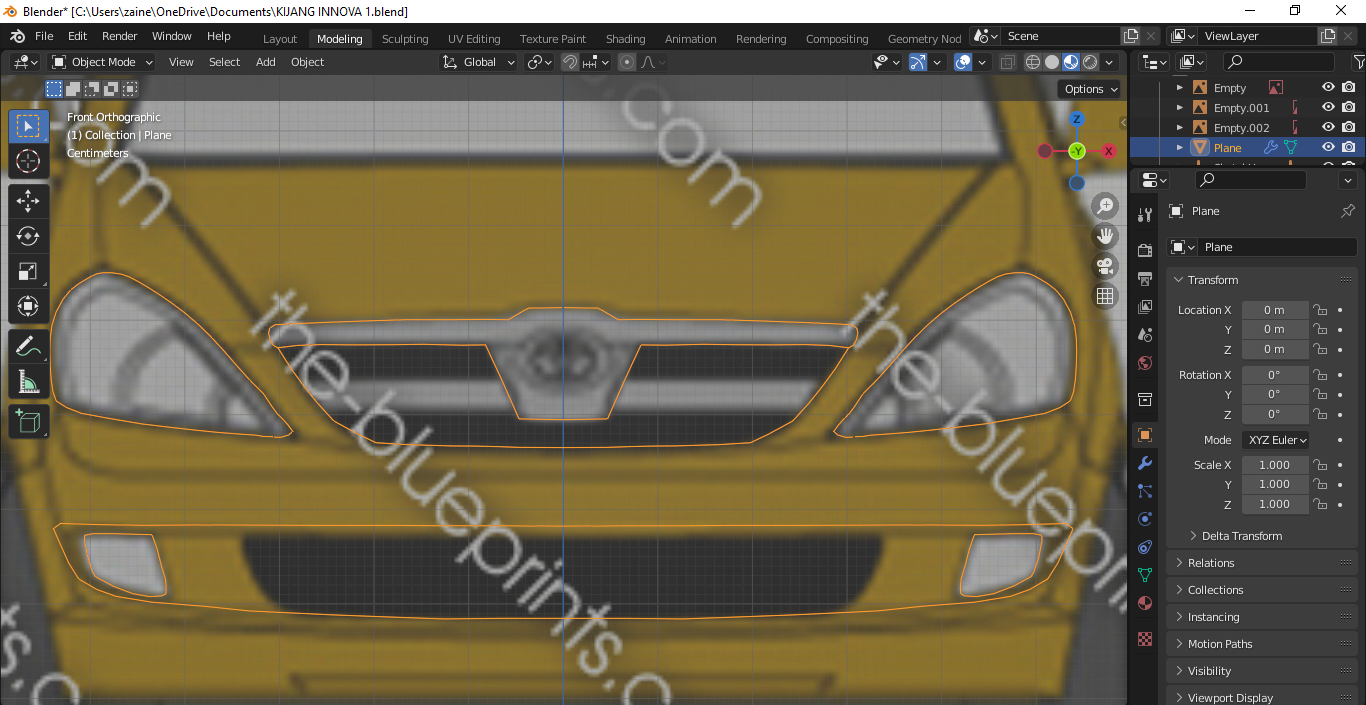Toggle viewport gizmos display button
The height and width of the screenshot is (705, 1366).
(917, 62)
